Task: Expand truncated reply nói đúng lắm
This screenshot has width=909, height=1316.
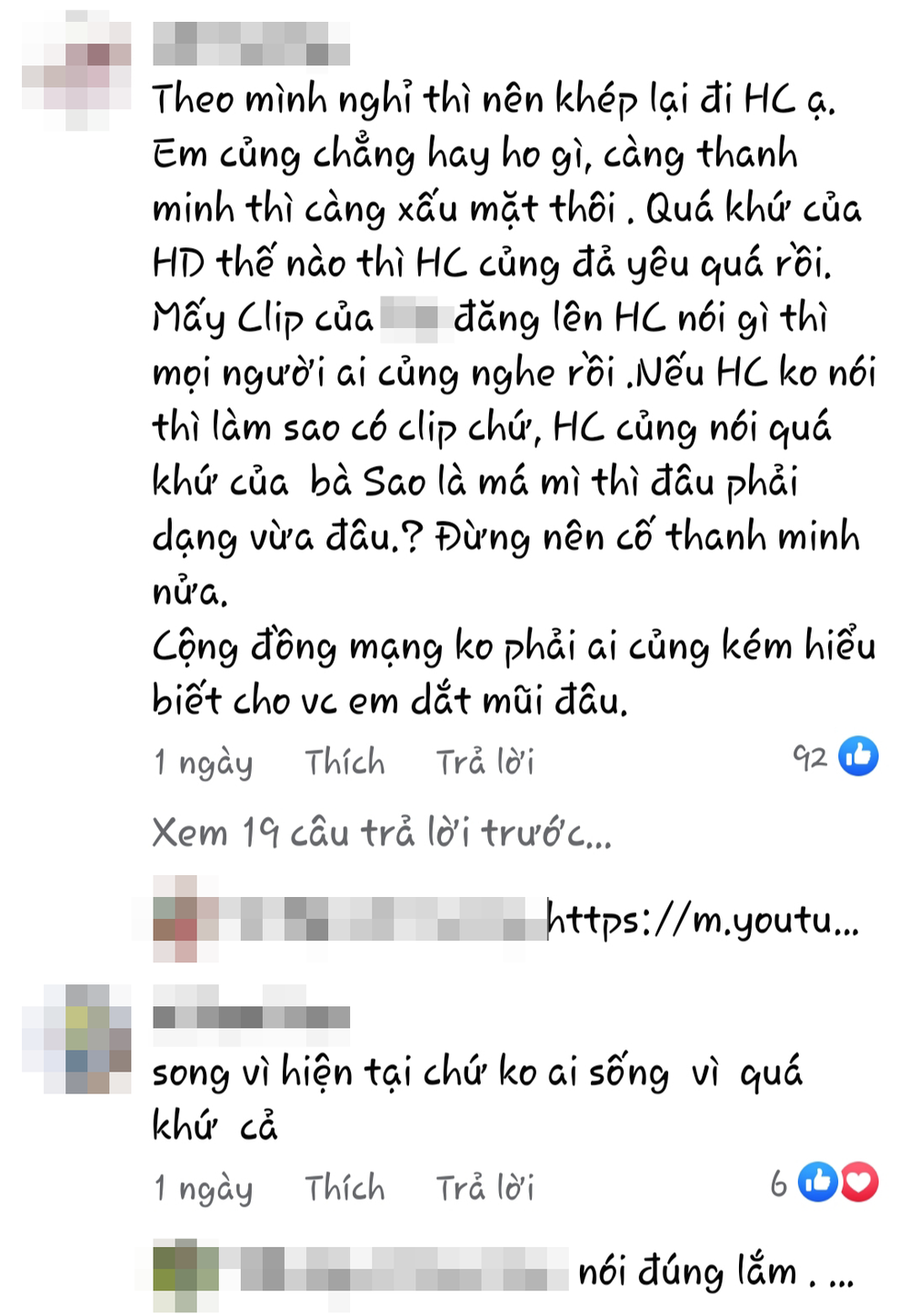Action: point(716,1271)
